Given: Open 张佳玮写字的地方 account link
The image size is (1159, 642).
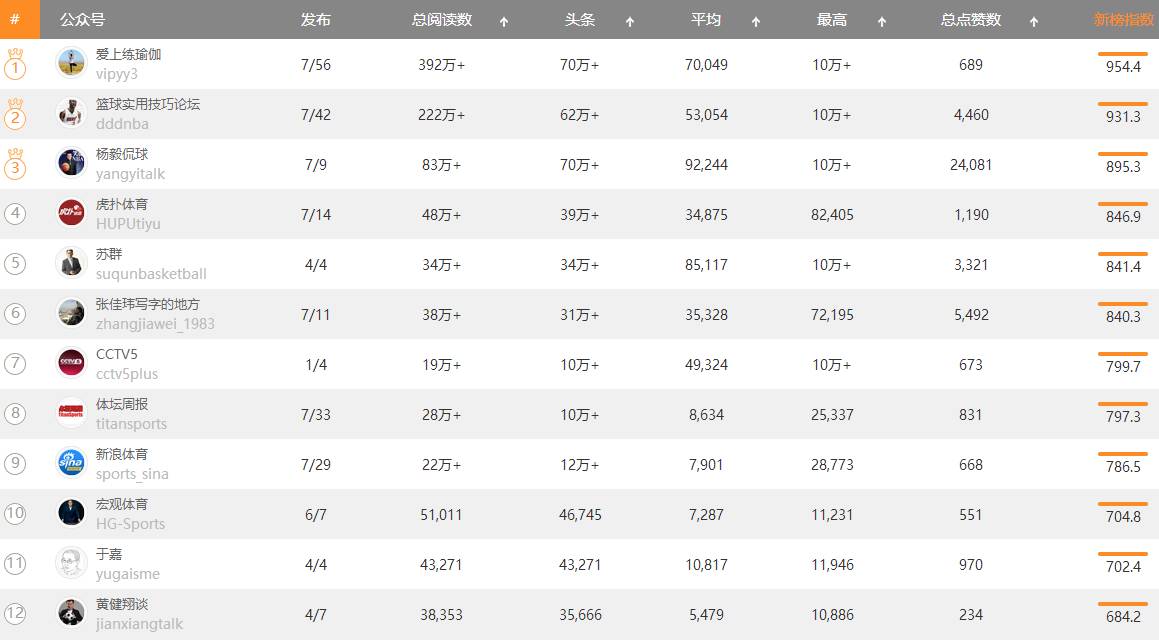Looking at the screenshot, I should tap(148, 304).
